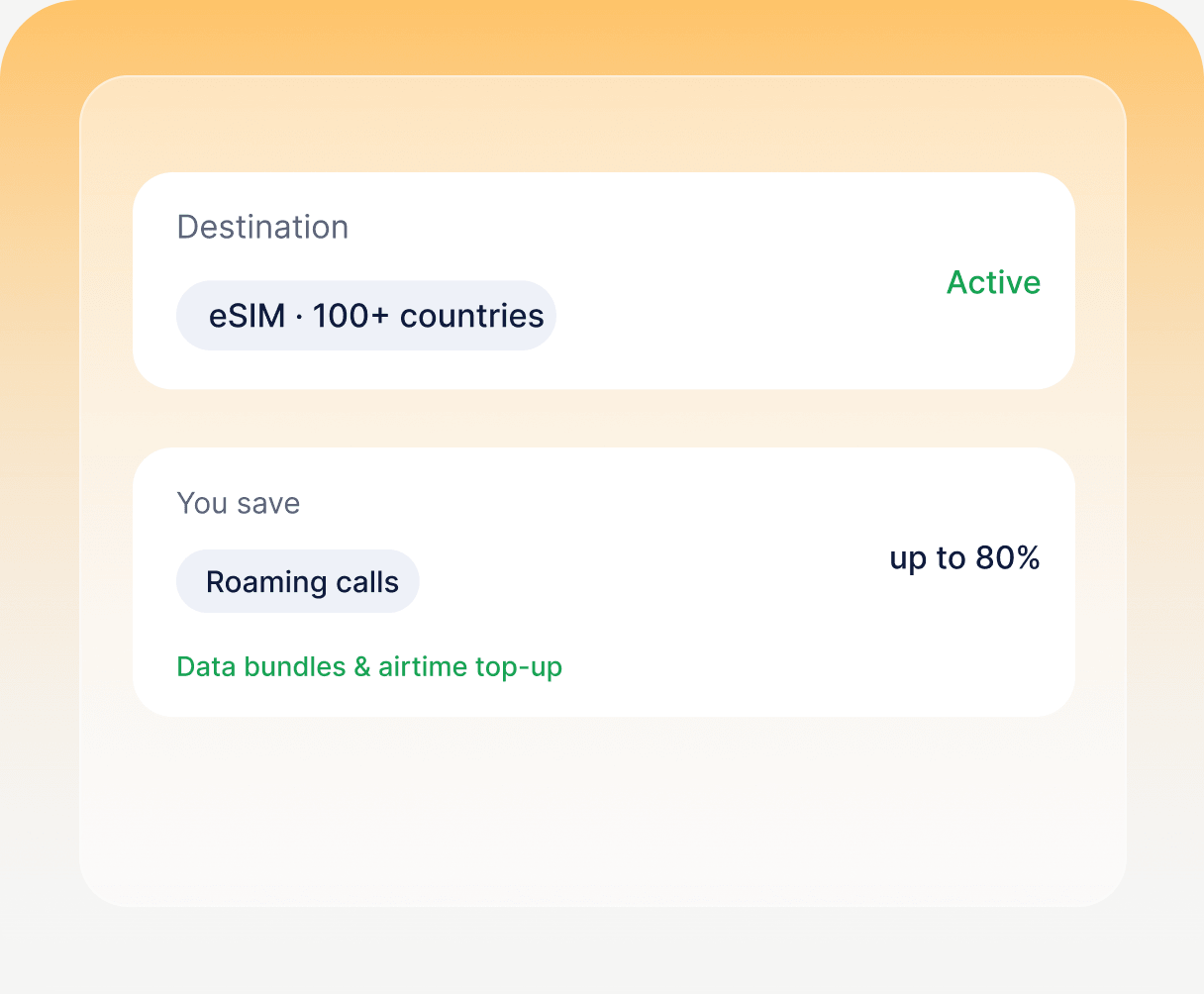This screenshot has width=1204, height=994.
Task: Click the words up to before 80%
Action: click(x=928, y=559)
